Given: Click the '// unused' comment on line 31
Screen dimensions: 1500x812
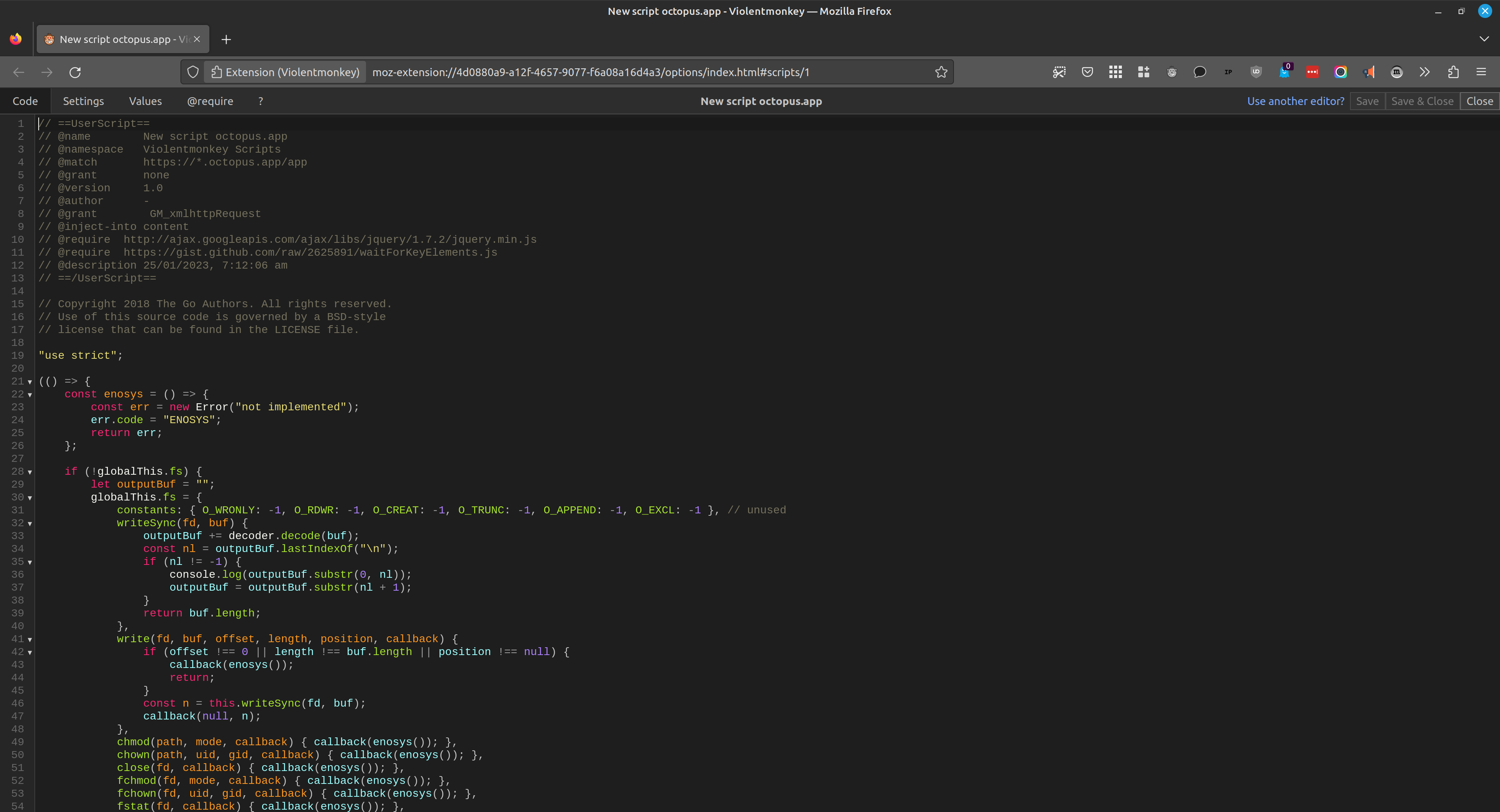Looking at the screenshot, I should [756, 511].
